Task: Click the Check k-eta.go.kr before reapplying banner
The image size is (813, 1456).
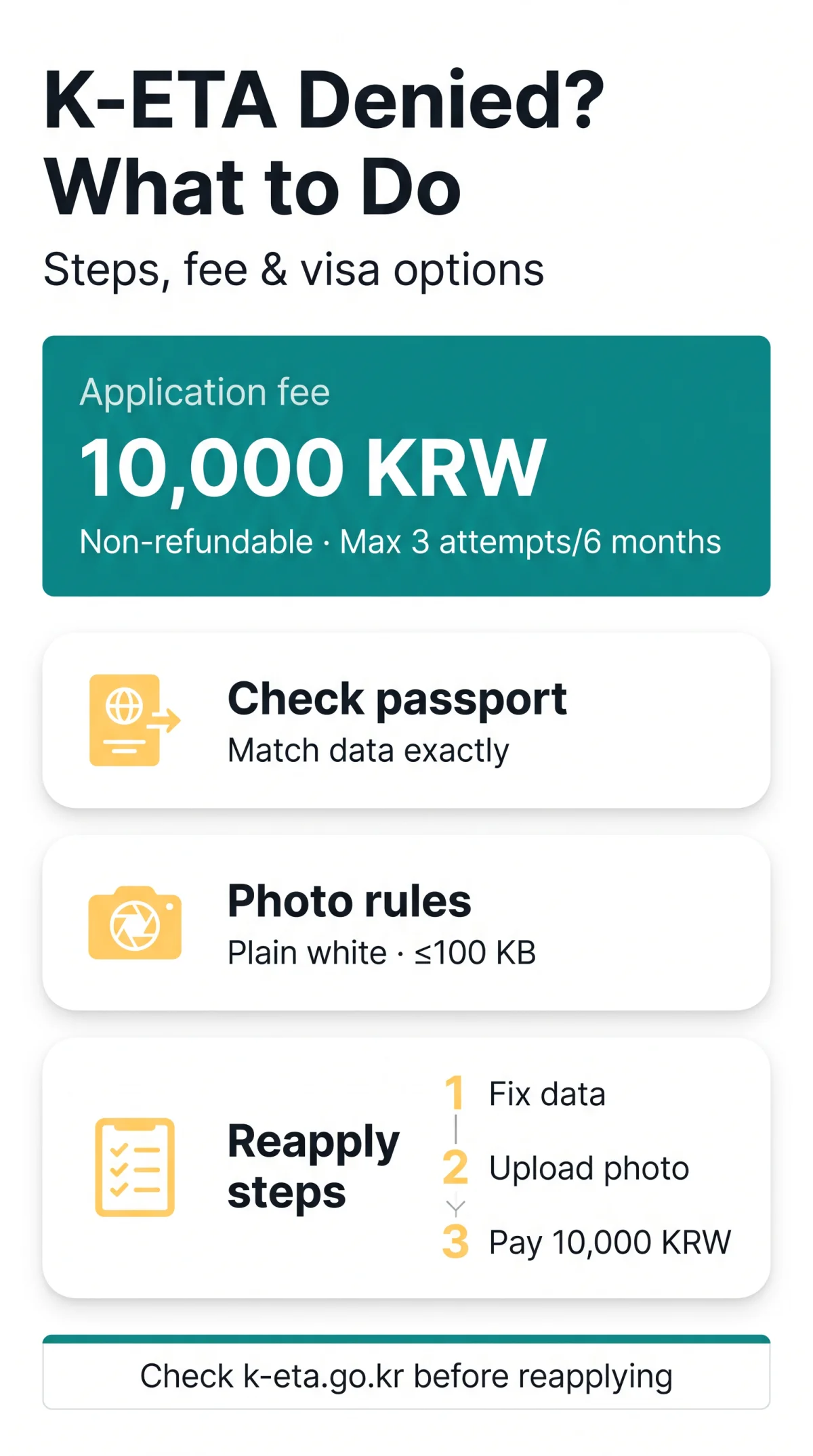Action: pyautogui.click(x=406, y=1372)
